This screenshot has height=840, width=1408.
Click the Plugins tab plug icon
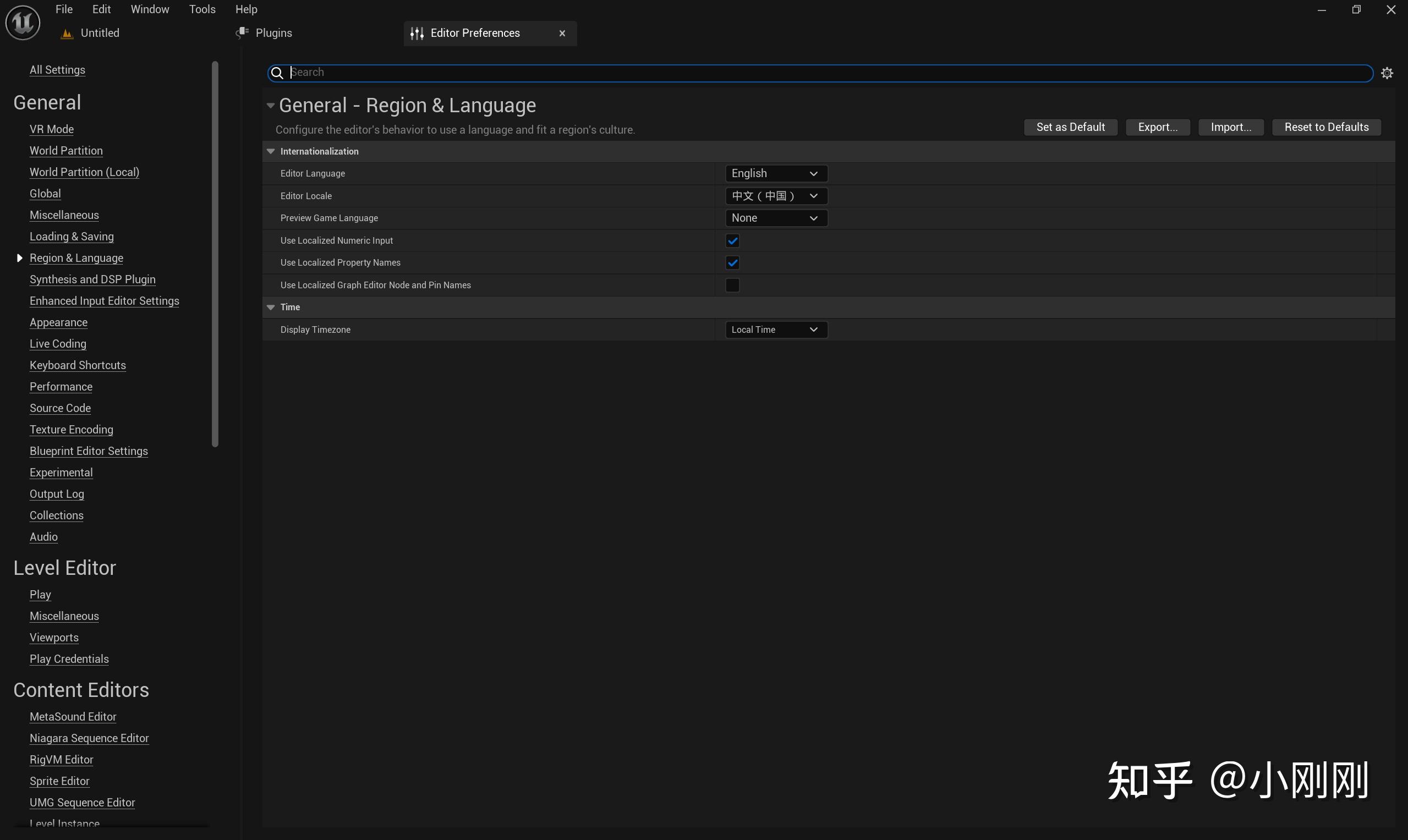pos(242,33)
